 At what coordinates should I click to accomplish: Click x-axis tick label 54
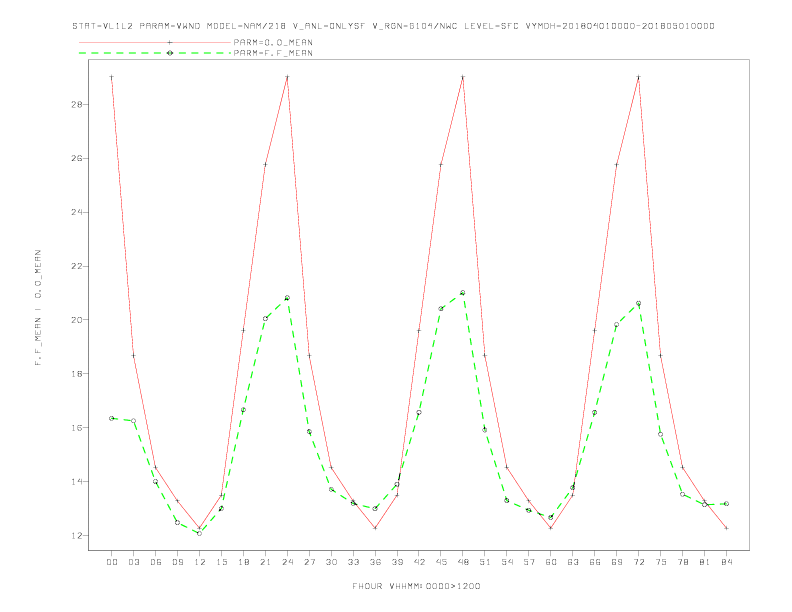click(x=507, y=562)
